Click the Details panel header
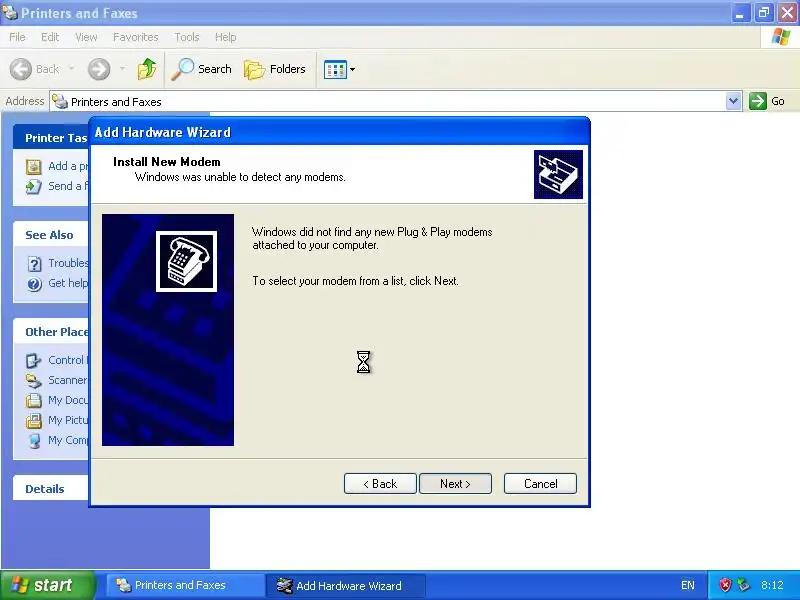Viewport: 800px width, 600px height. point(51,488)
